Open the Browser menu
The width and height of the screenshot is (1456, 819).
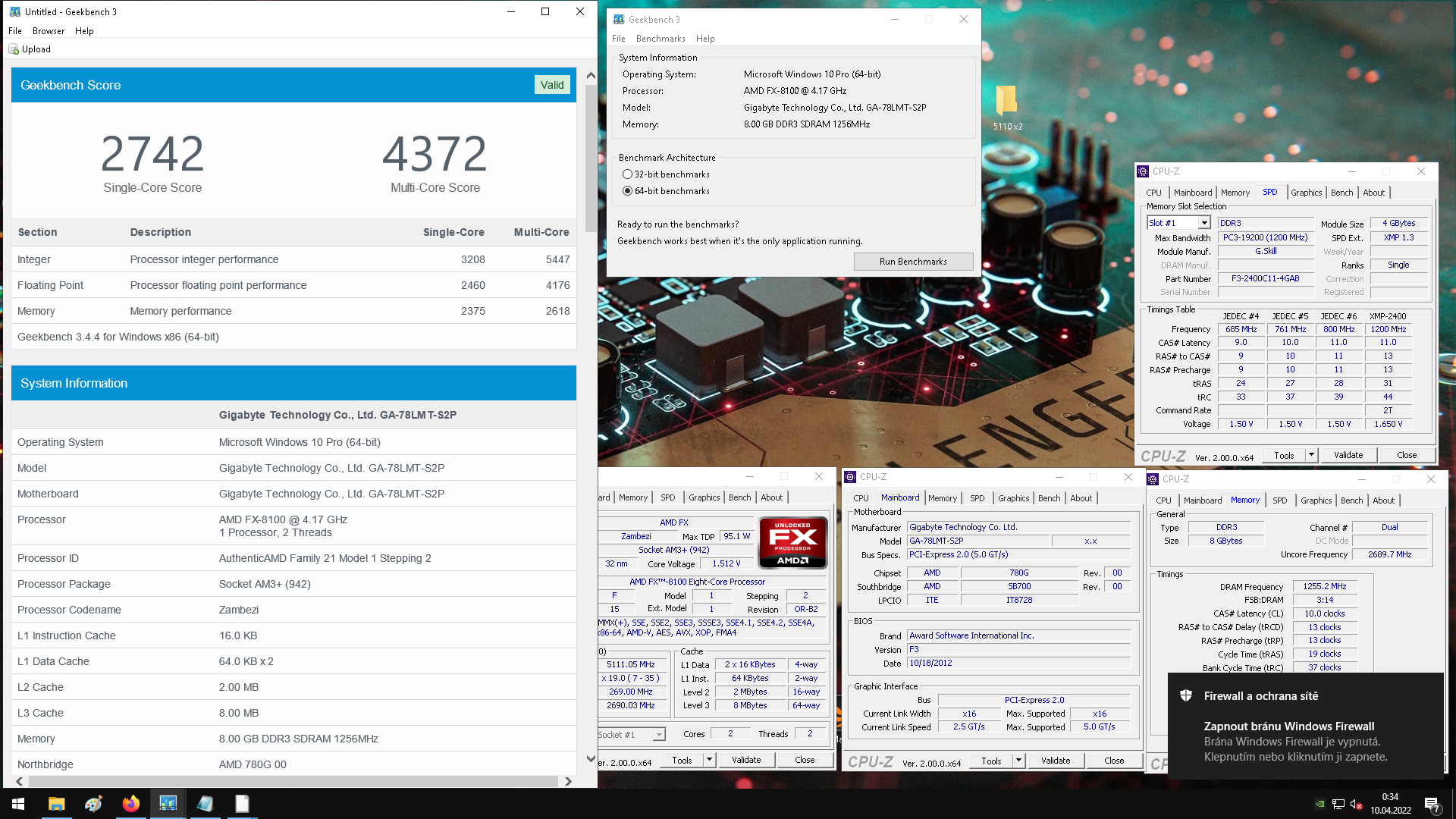tap(49, 31)
